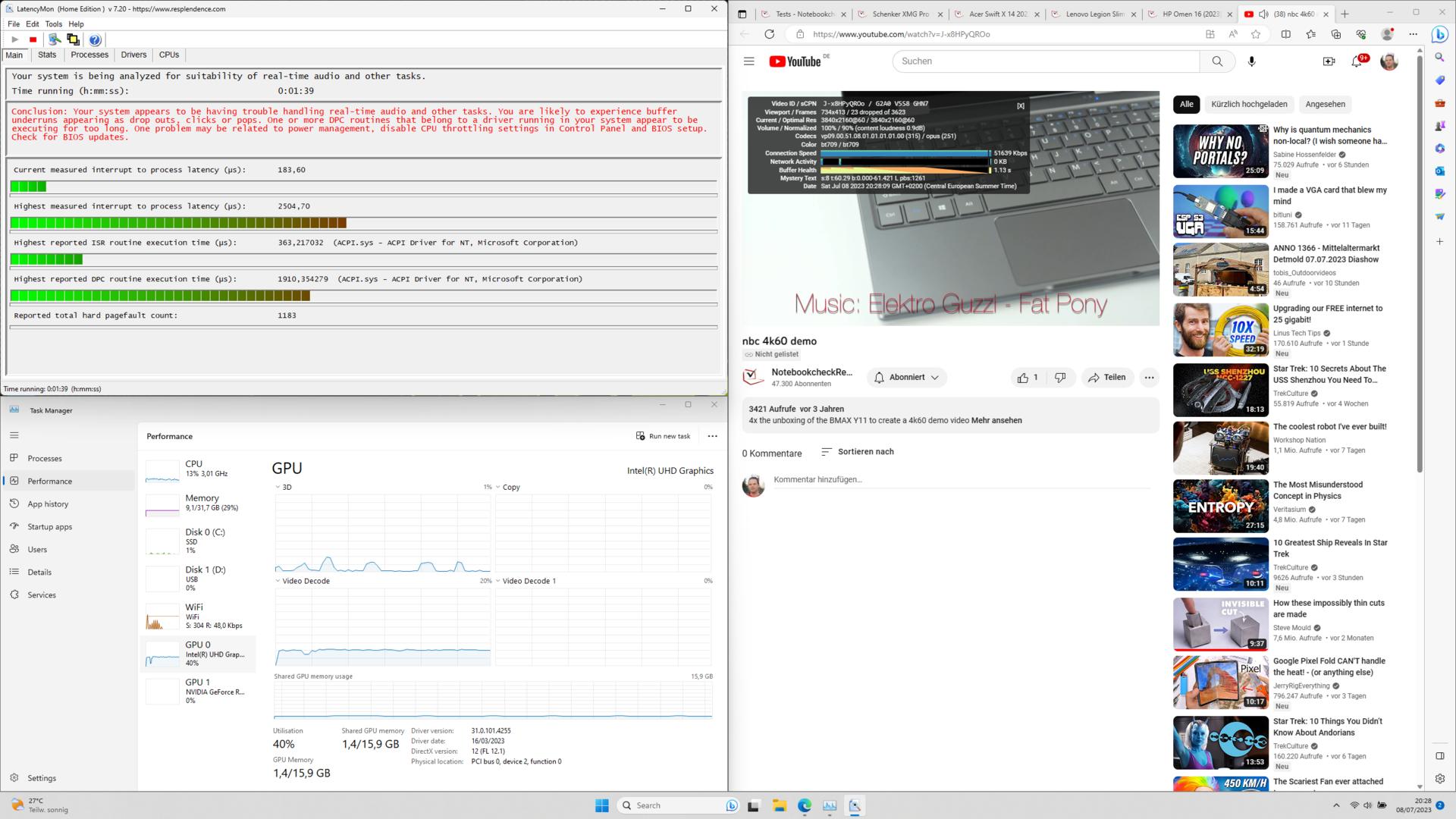Click the YouTube create video icon
Viewport: 1456px width, 819px height.
(1329, 61)
